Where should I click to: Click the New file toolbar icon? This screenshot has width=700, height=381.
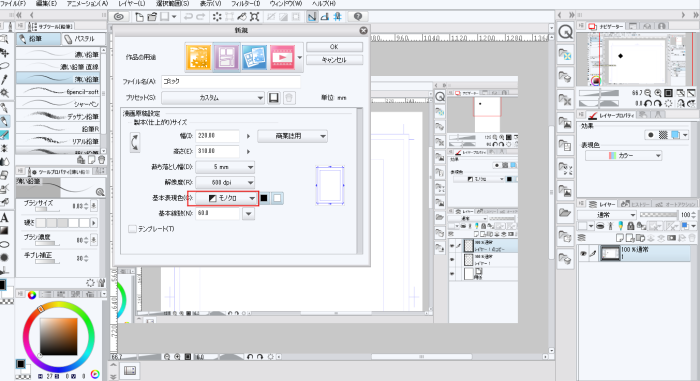click(139, 17)
